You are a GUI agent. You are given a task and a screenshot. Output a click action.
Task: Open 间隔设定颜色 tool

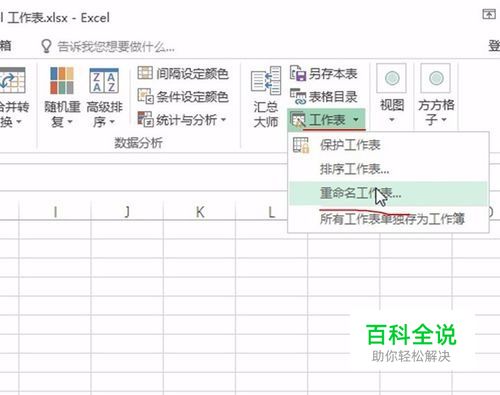pyautogui.click(x=183, y=73)
